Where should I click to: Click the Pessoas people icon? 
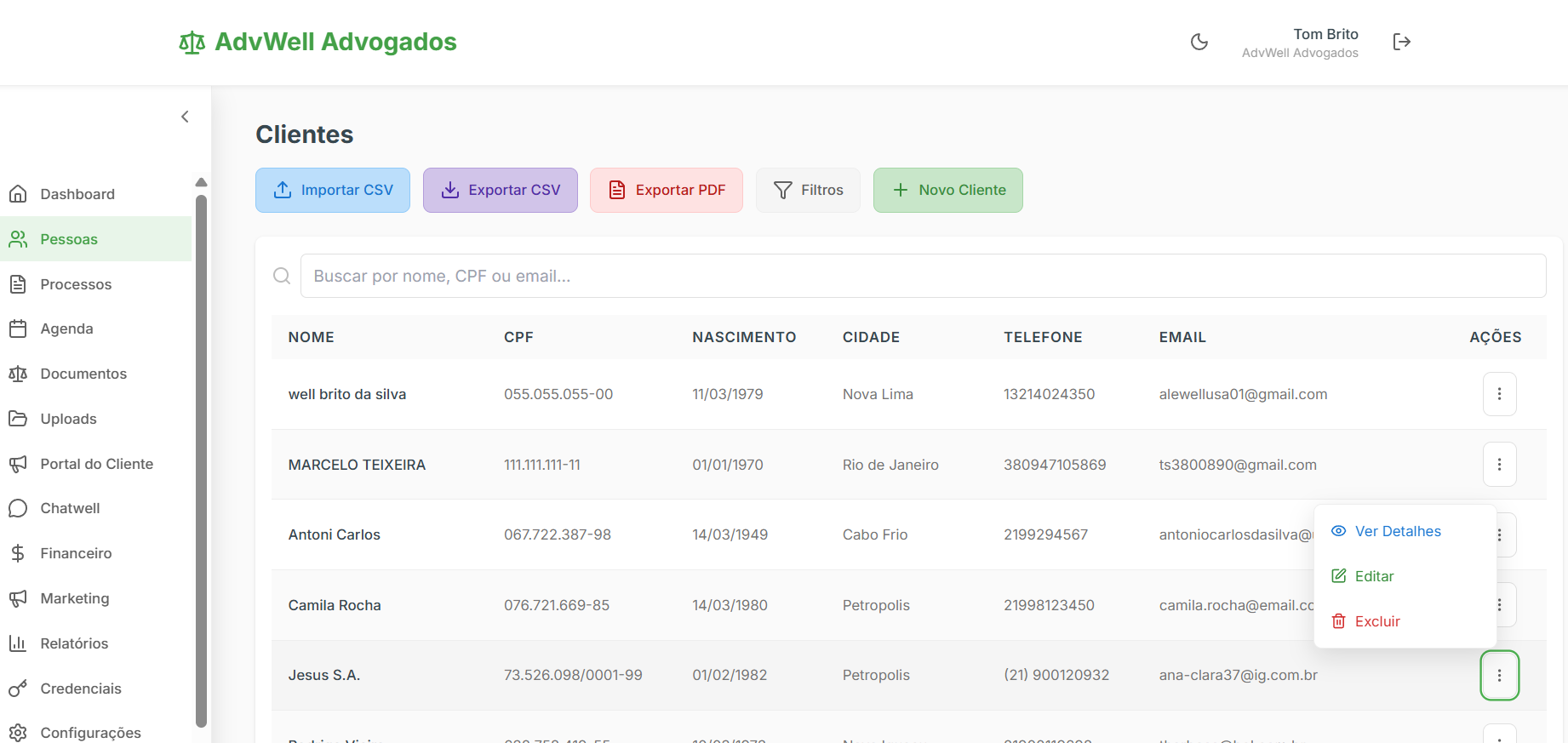[x=18, y=239]
